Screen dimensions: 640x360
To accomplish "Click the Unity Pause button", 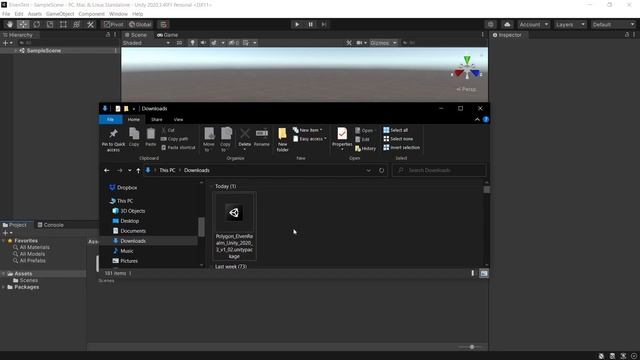I will pos(311,24).
